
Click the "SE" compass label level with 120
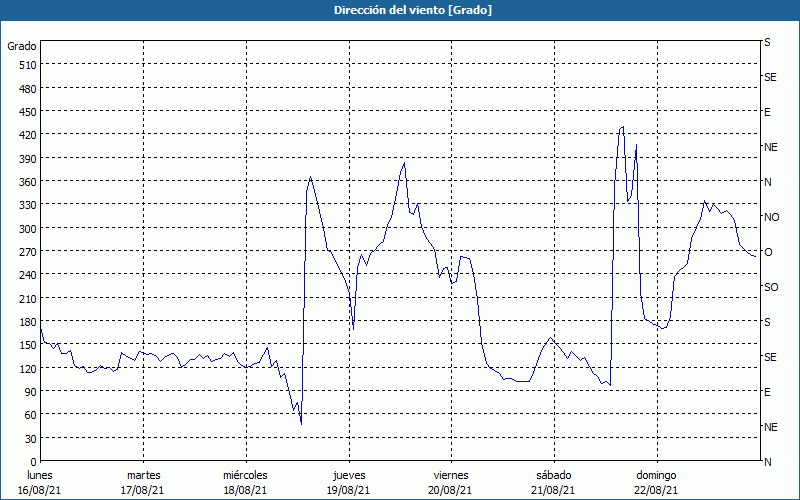[770, 357]
